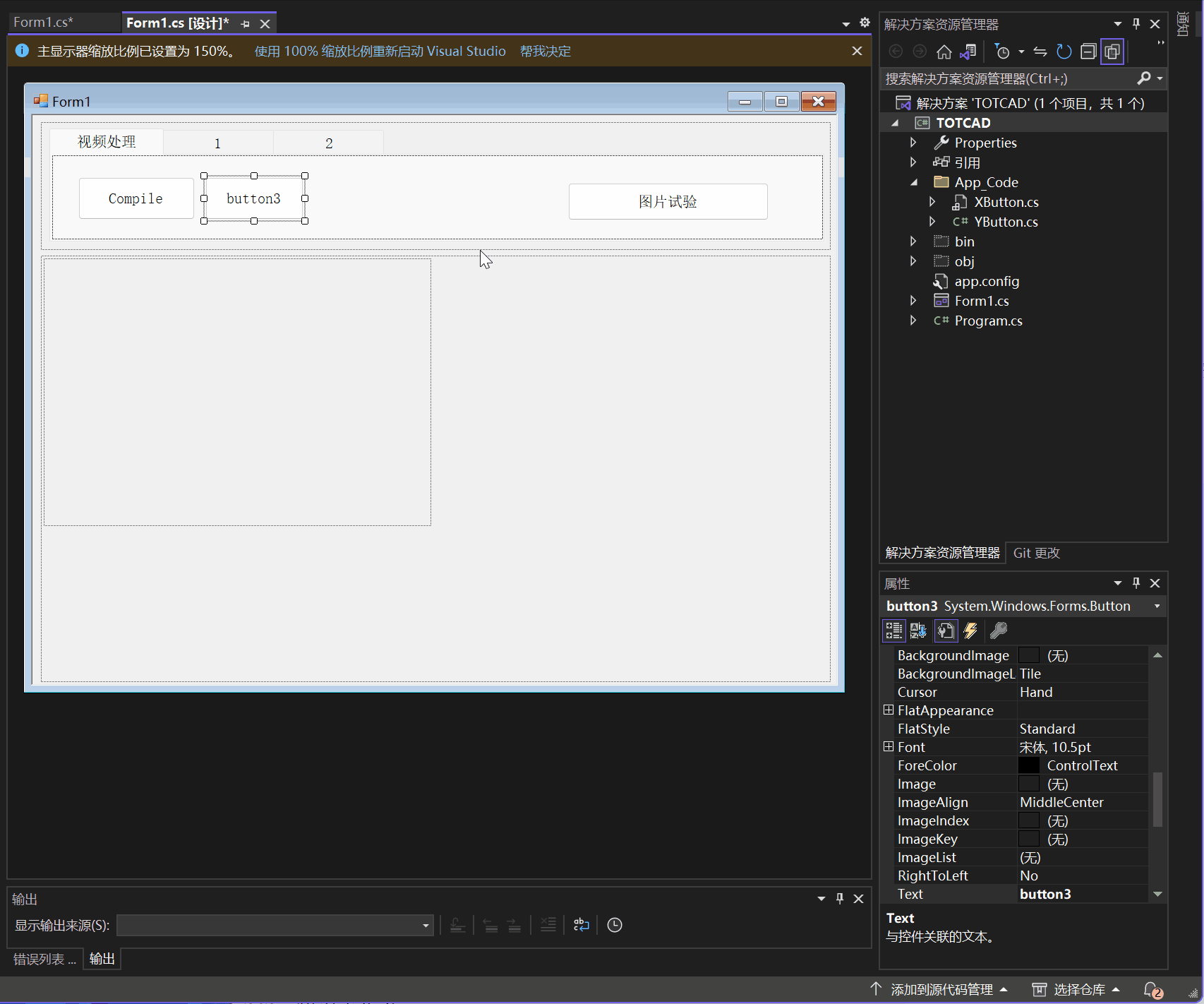Select the button3 control
Image resolution: width=1204 pixels, height=1004 pixels.
[x=254, y=198]
